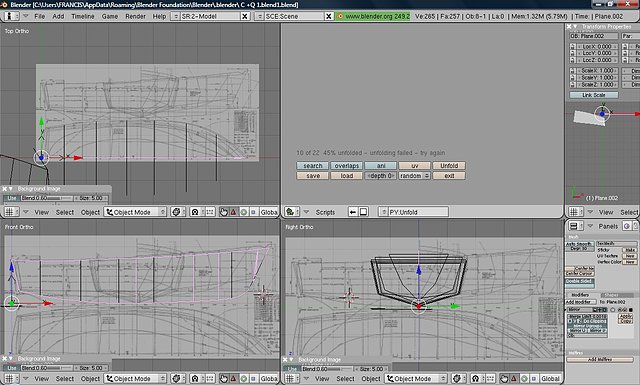
Task: Toggle the ScaleX lock icon
Action: (x=573, y=71)
